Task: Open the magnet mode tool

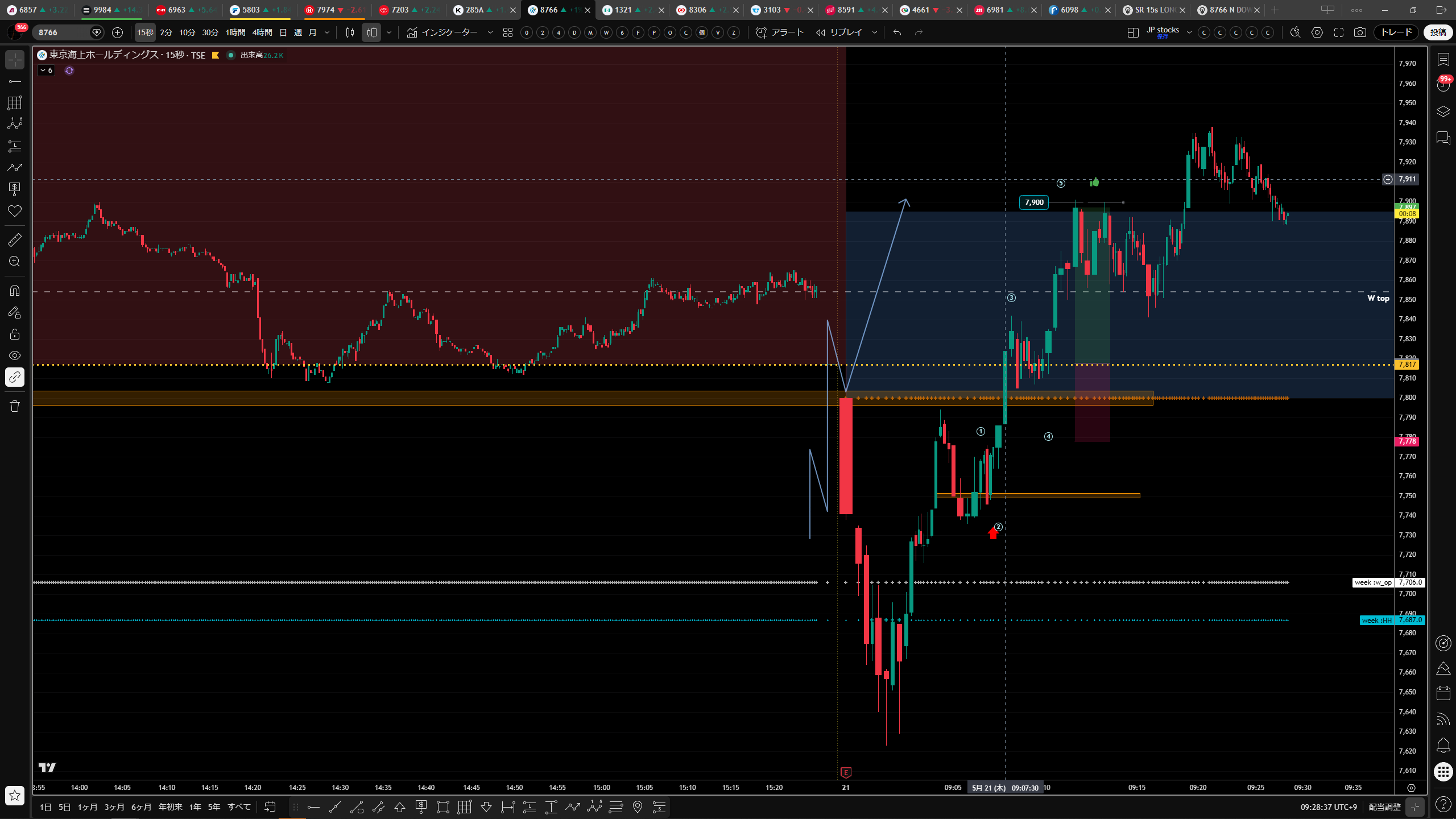Action: [15, 291]
